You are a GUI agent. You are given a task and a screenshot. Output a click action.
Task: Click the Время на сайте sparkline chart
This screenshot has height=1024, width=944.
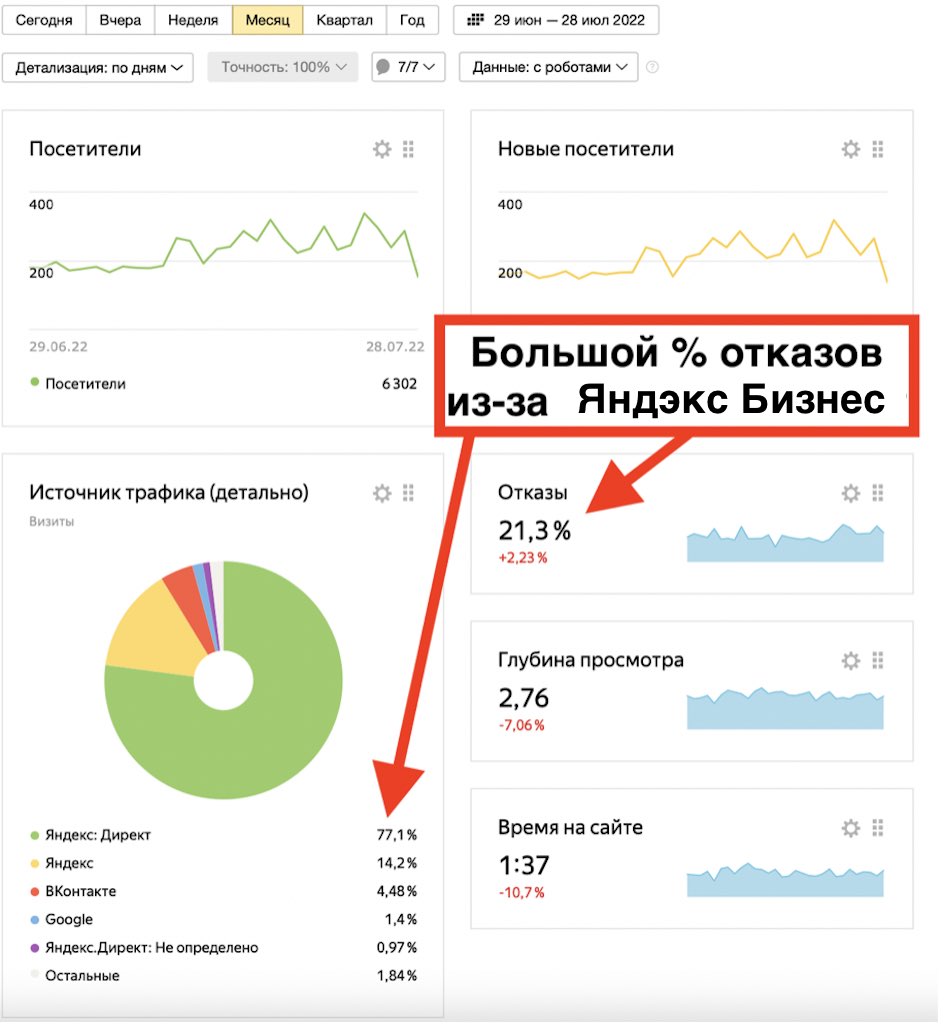pos(785,880)
